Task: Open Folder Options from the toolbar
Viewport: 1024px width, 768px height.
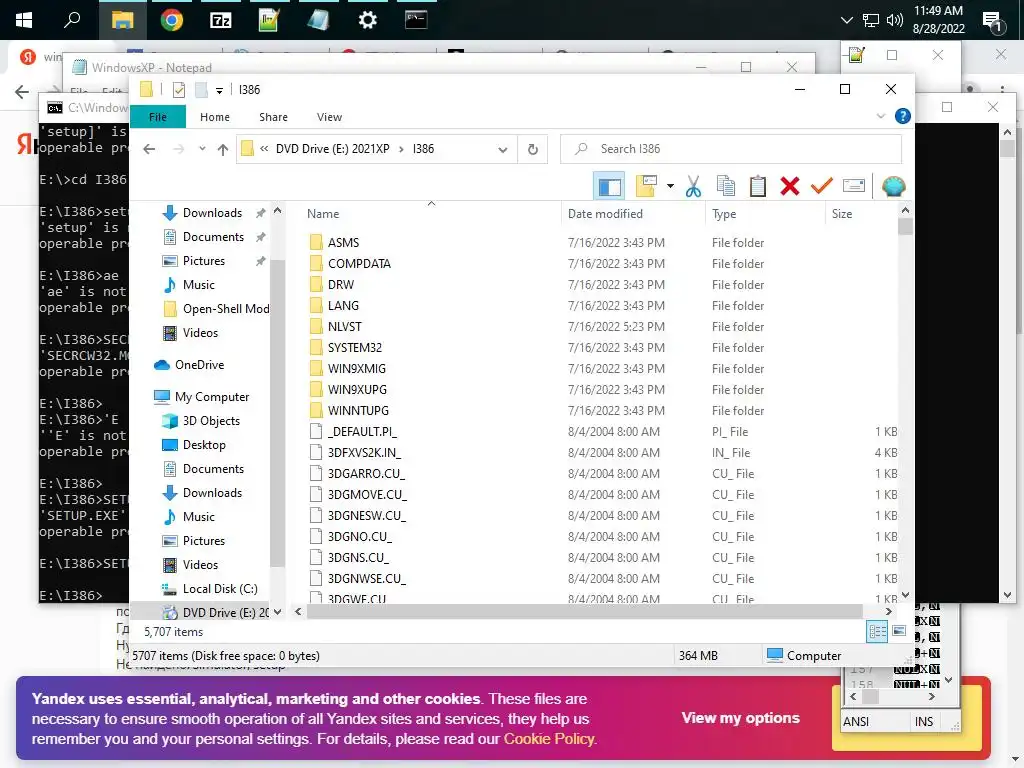Action: [x=645, y=186]
